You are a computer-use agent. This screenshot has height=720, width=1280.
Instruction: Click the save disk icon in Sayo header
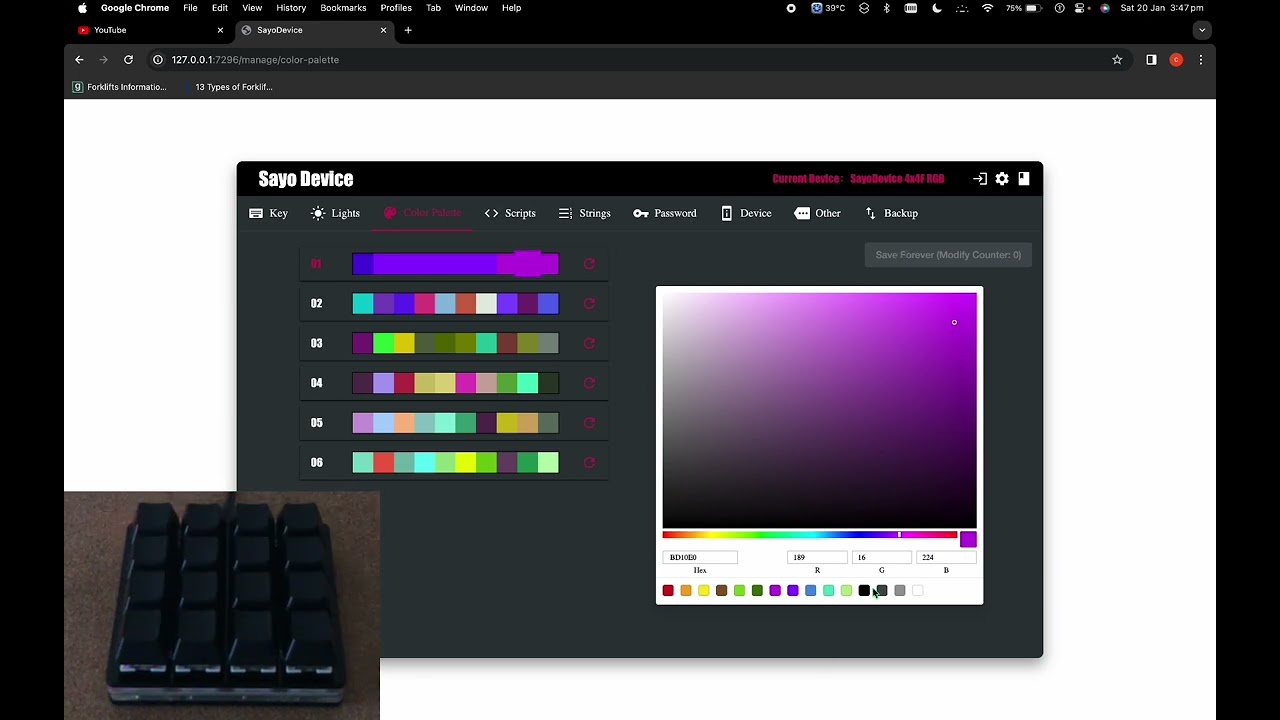1024,179
